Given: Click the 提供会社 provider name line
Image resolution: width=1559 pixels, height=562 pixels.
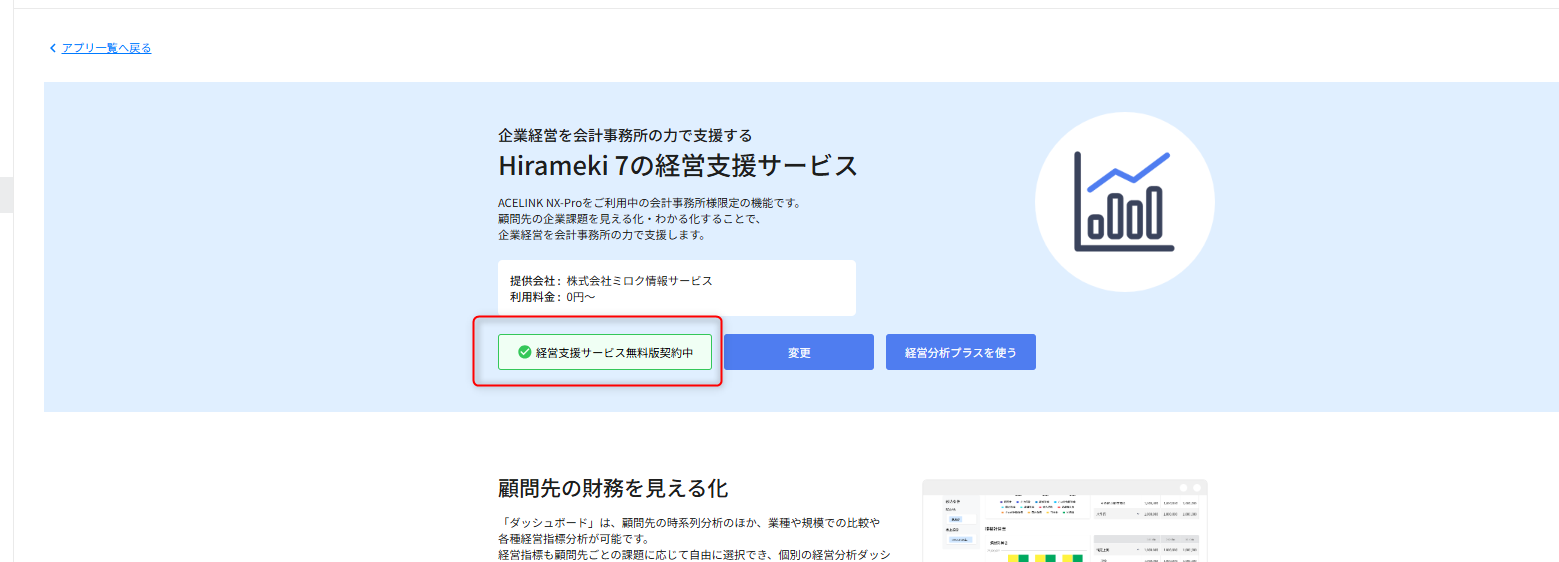Looking at the screenshot, I should tap(611, 281).
